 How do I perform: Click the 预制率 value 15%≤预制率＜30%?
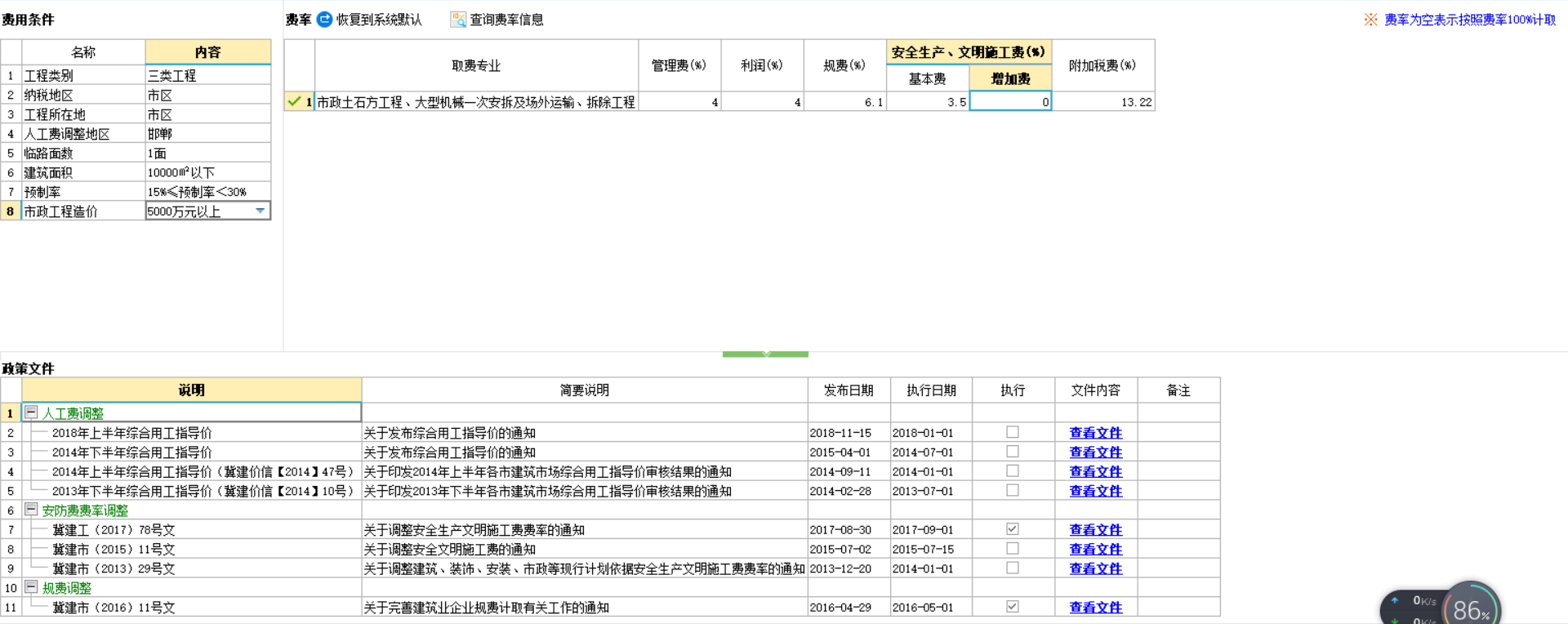coord(208,191)
